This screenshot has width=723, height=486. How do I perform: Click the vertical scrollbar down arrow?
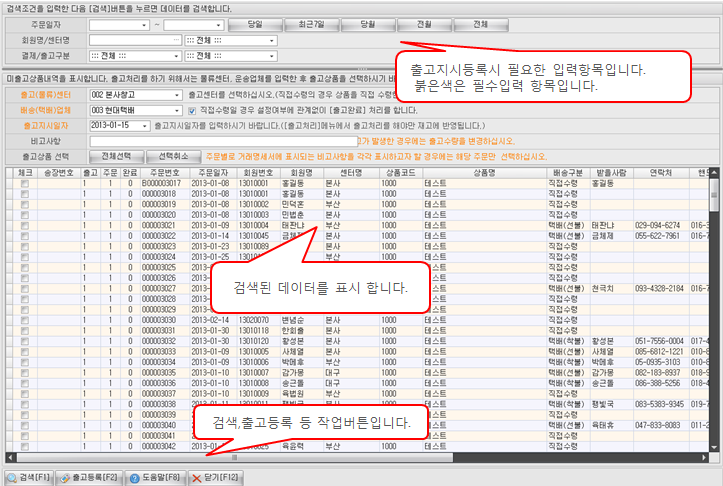click(x=714, y=447)
